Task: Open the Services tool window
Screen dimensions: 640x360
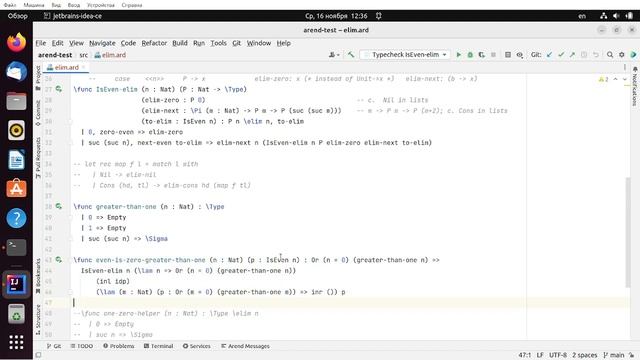Action: click(x=197, y=346)
